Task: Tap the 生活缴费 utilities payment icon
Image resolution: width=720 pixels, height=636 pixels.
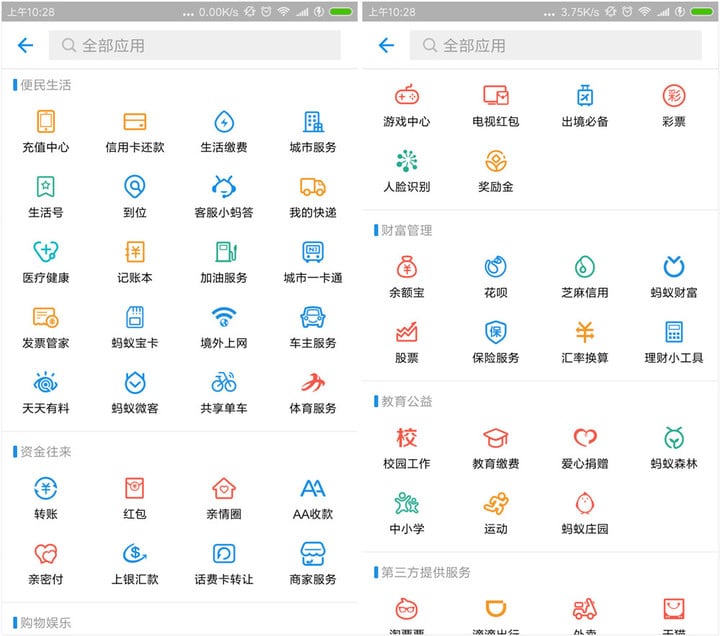Action: coord(224,122)
